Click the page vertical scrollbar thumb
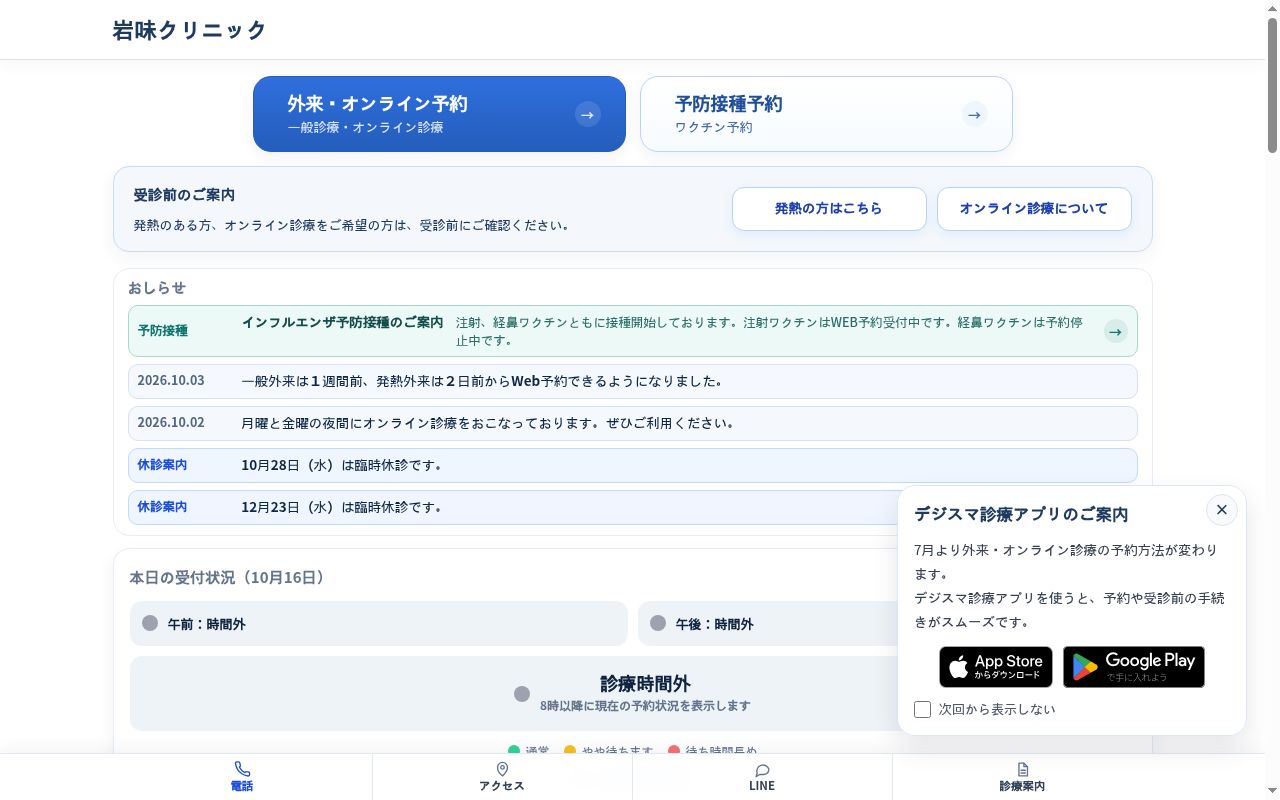 pyautogui.click(x=1273, y=85)
